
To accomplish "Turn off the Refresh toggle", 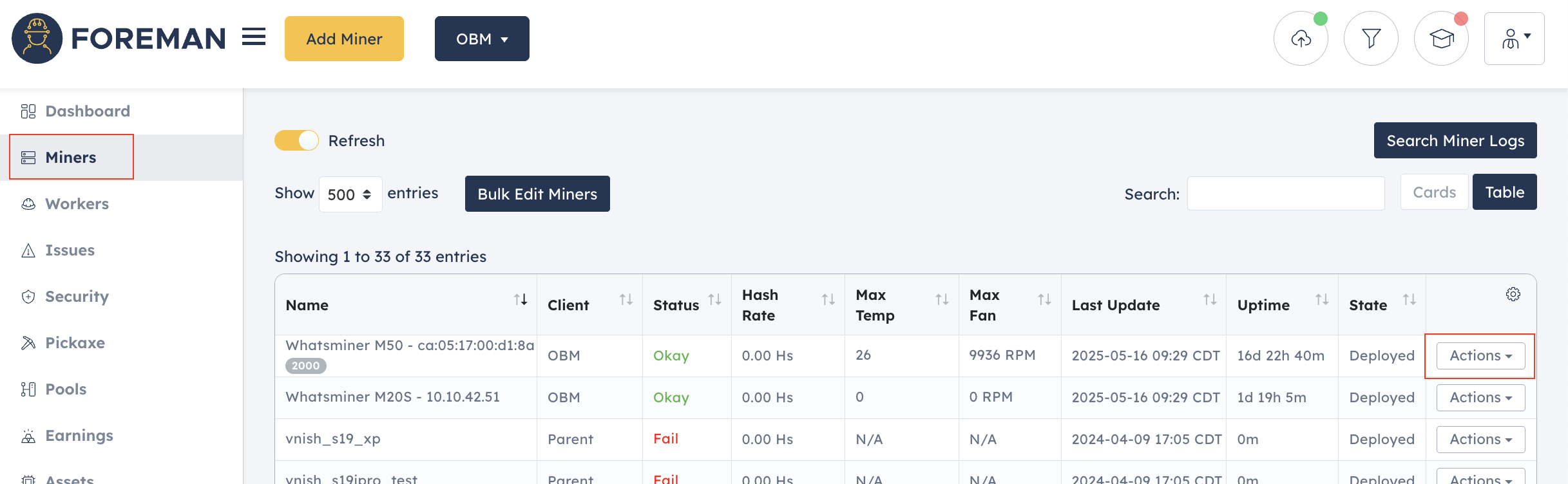I will (x=297, y=140).
